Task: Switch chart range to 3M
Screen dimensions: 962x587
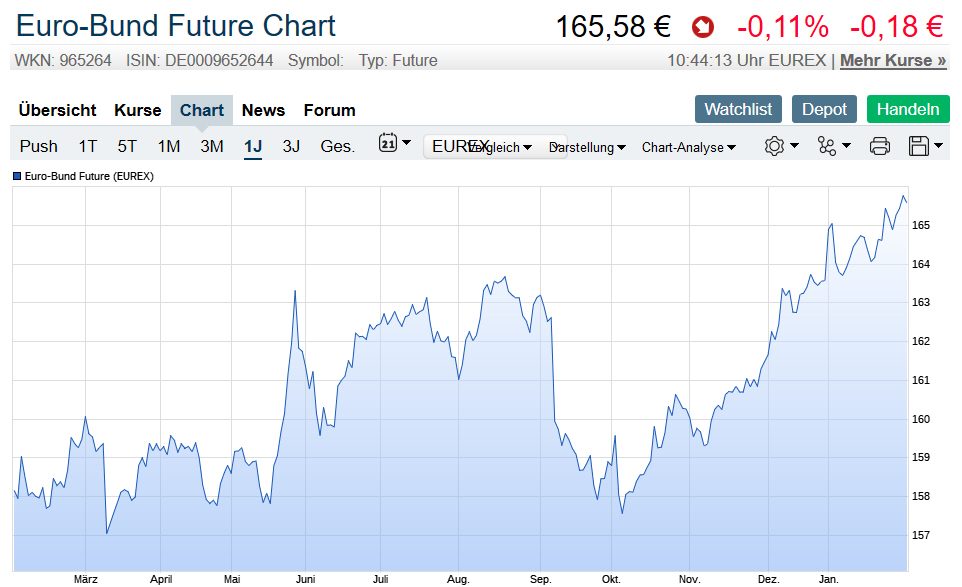Action: click(211, 146)
